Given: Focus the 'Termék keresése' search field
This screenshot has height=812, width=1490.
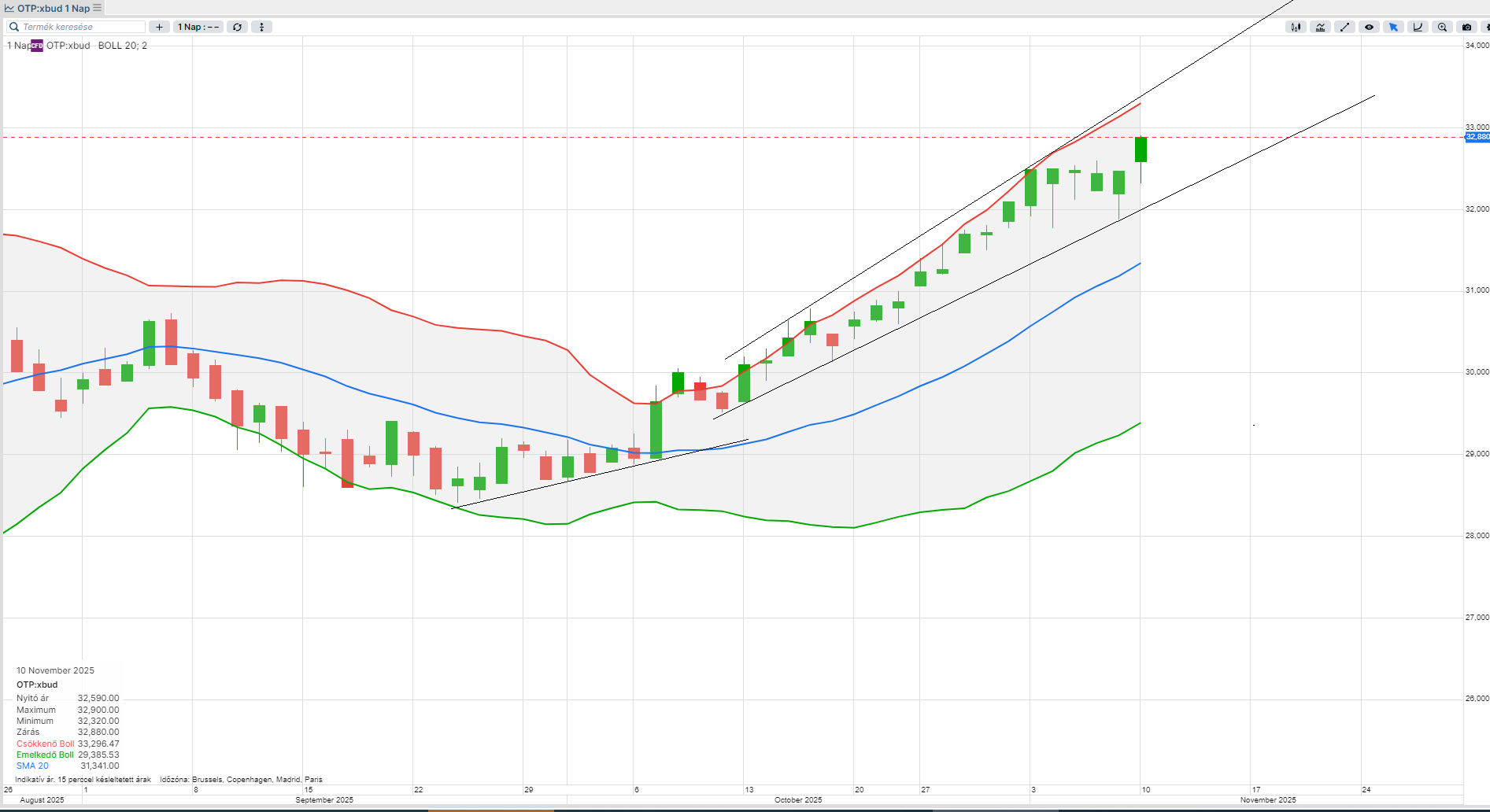Looking at the screenshot, I should (x=79, y=27).
